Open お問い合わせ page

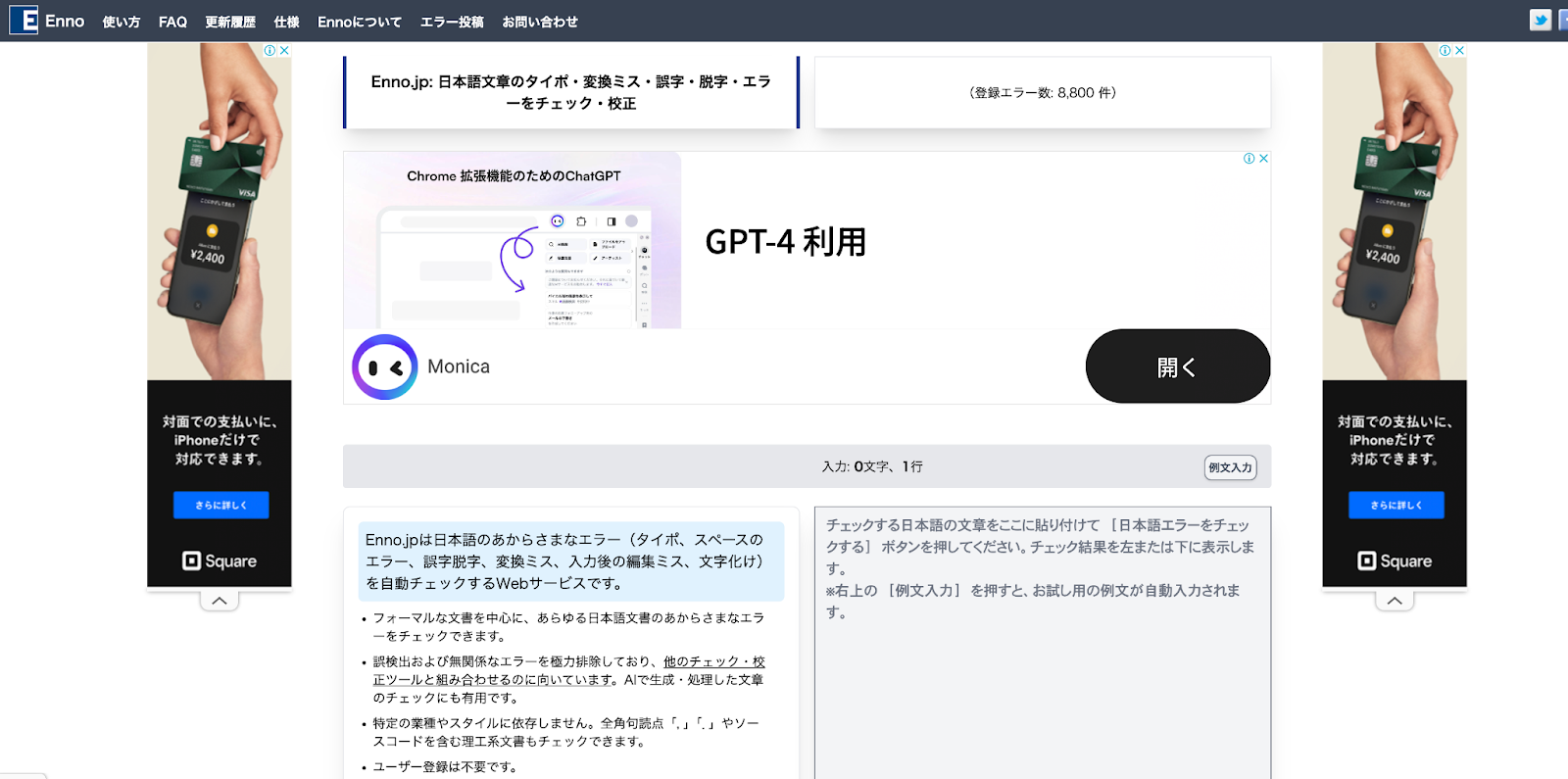[540, 22]
